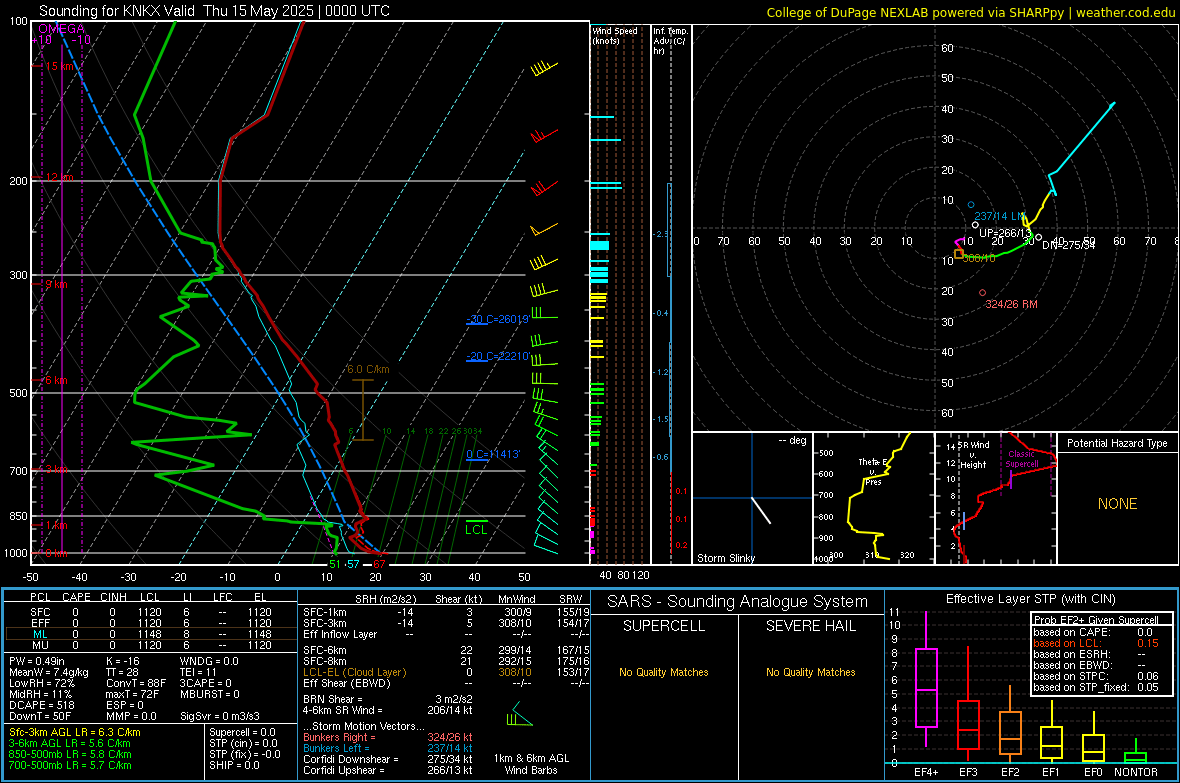Click the '0 C=11413'' freezing level label
Image resolution: width=1180 pixels, height=783 pixels.
tap(493, 454)
